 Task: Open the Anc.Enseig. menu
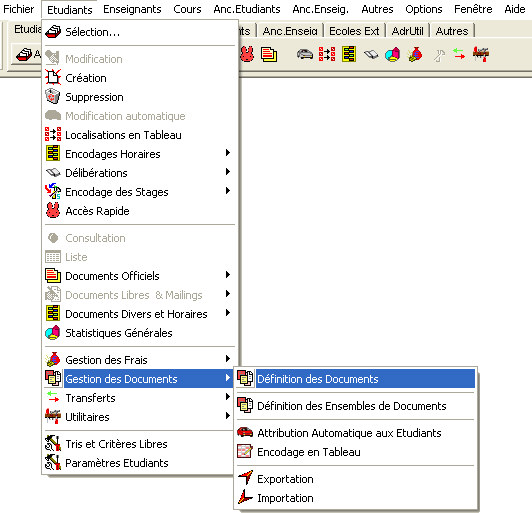coord(321,9)
